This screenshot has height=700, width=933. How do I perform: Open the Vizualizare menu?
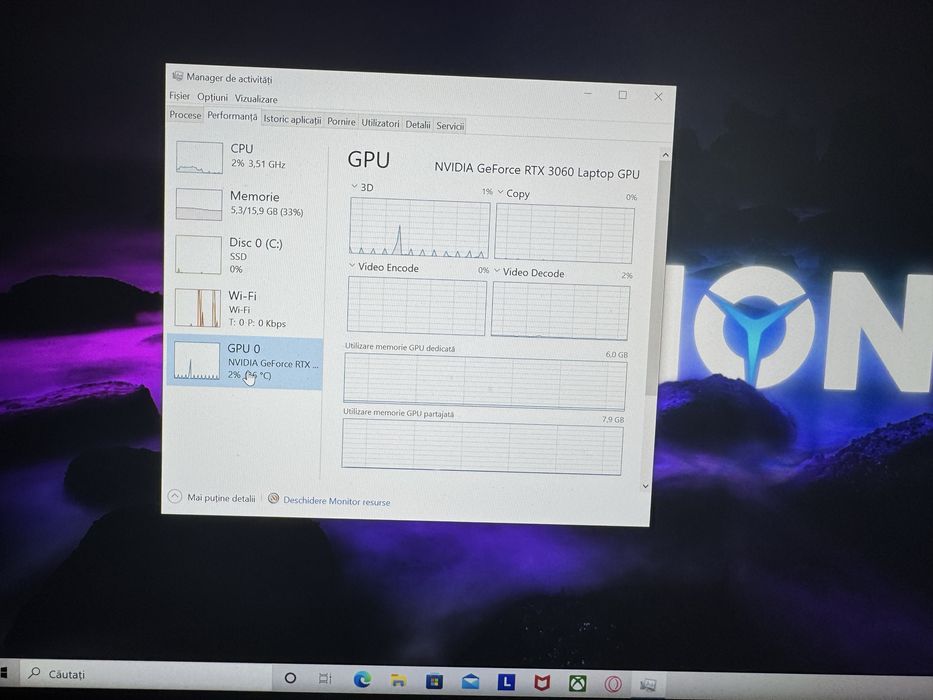(x=256, y=99)
